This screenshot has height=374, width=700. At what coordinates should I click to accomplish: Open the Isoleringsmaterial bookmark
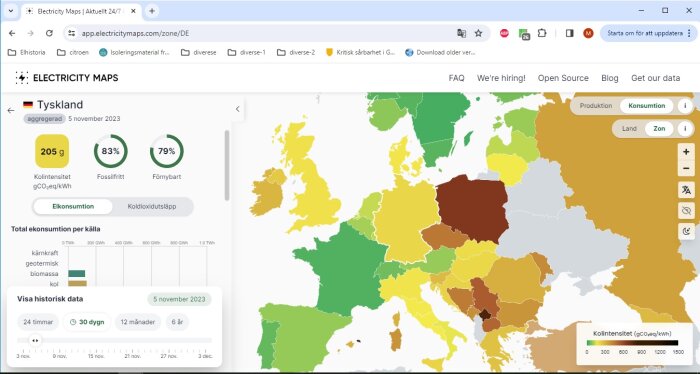pyautogui.click(x=134, y=52)
